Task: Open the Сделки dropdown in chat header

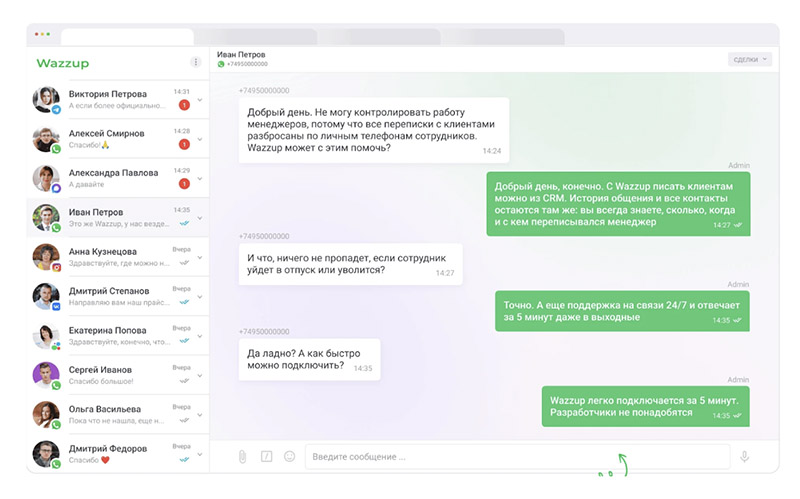Action: pyautogui.click(x=751, y=60)
